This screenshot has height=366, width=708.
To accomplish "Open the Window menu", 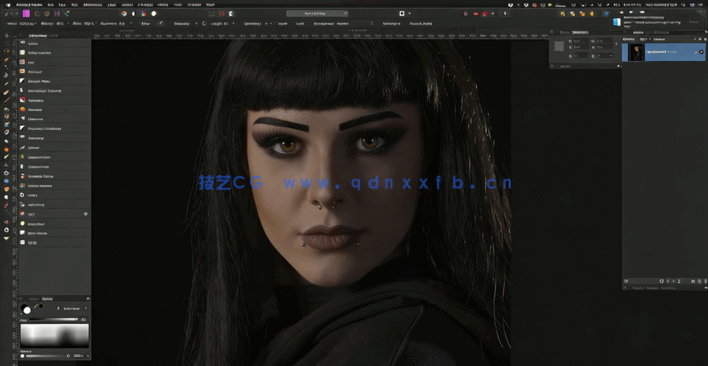I will click(193, 5).
